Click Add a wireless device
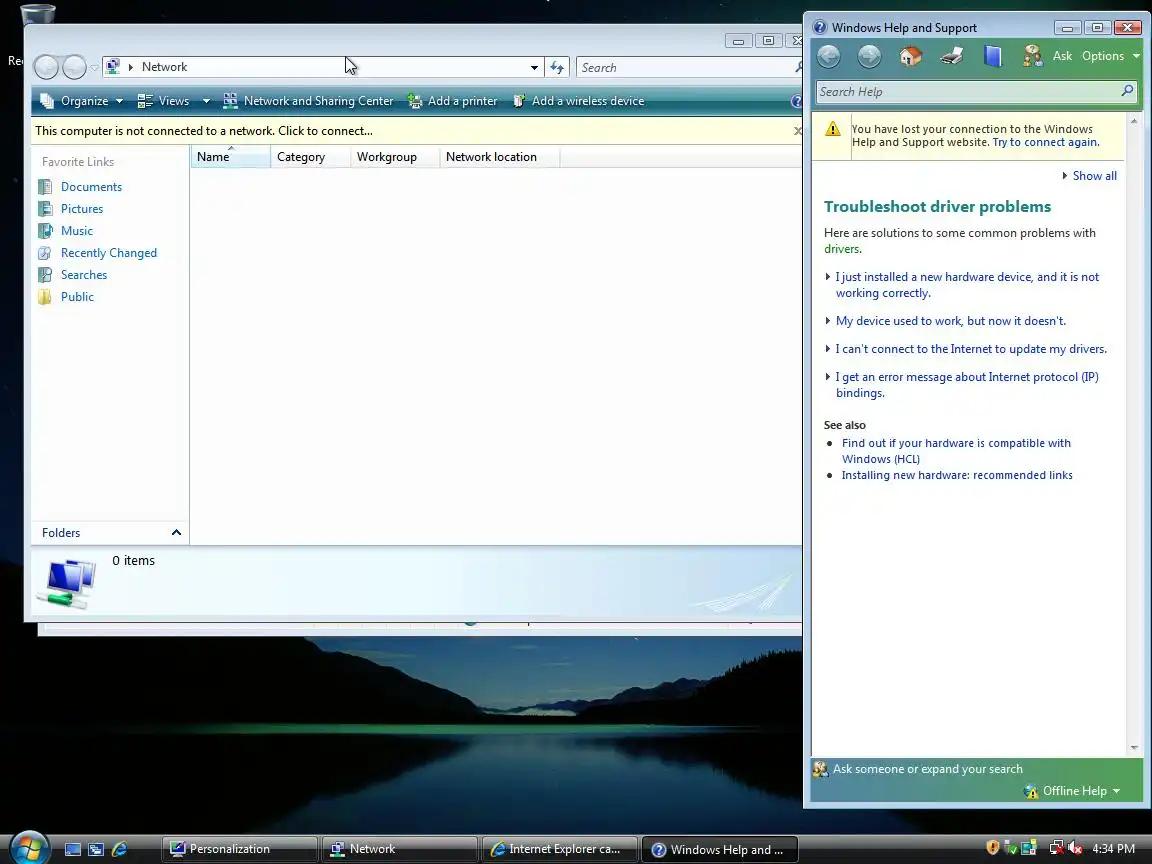 point(578,101)
